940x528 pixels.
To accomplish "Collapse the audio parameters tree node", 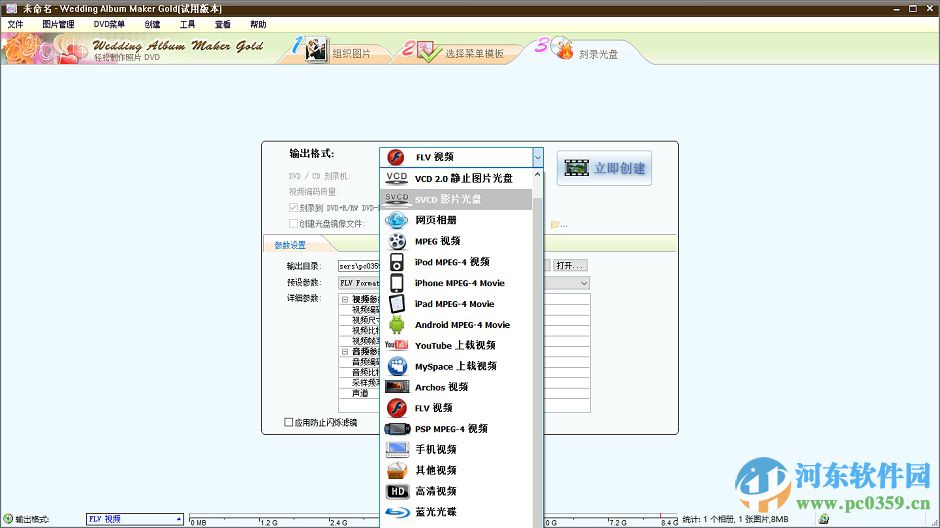I will [345, 351].
